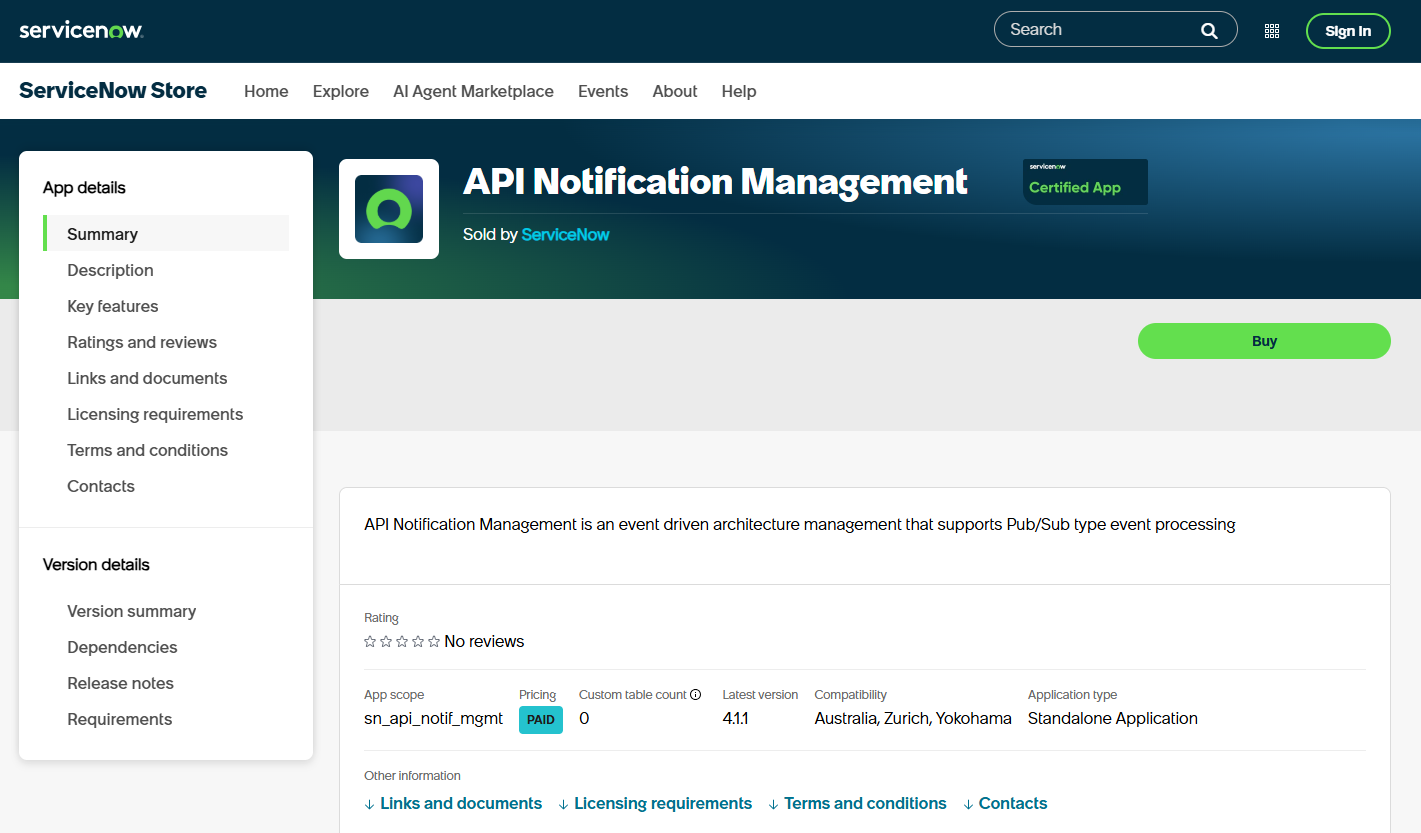Select Requirements in the sidebar
This screenshot has width=1421, height=833.
[x=119, y=719]
